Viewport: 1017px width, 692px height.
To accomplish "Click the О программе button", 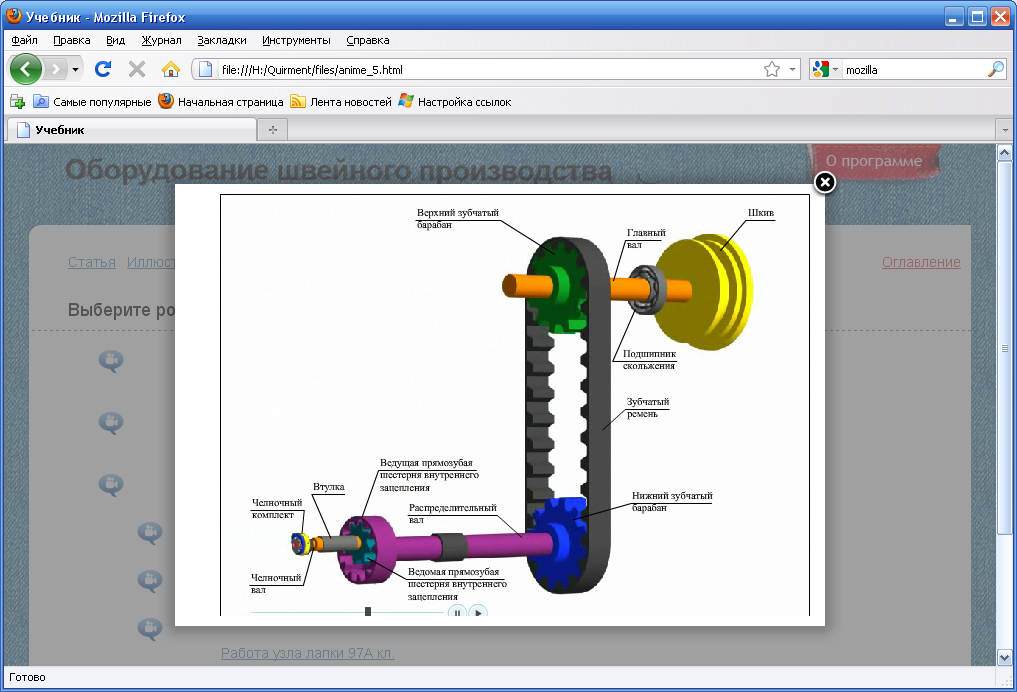I will [874, 161].
